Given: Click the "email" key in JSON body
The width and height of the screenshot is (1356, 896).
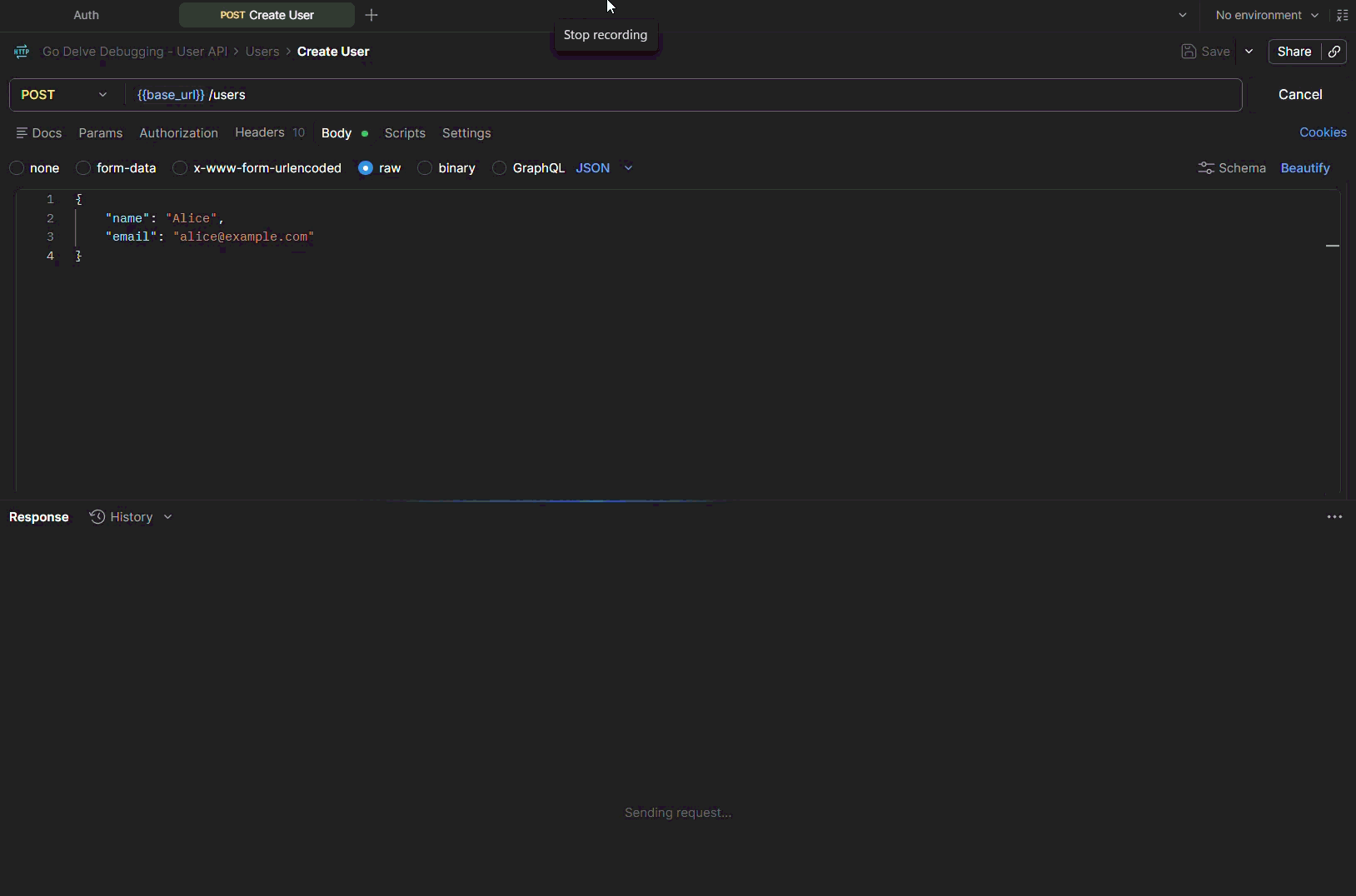Looking at the screenshot, I should [131, 236].
